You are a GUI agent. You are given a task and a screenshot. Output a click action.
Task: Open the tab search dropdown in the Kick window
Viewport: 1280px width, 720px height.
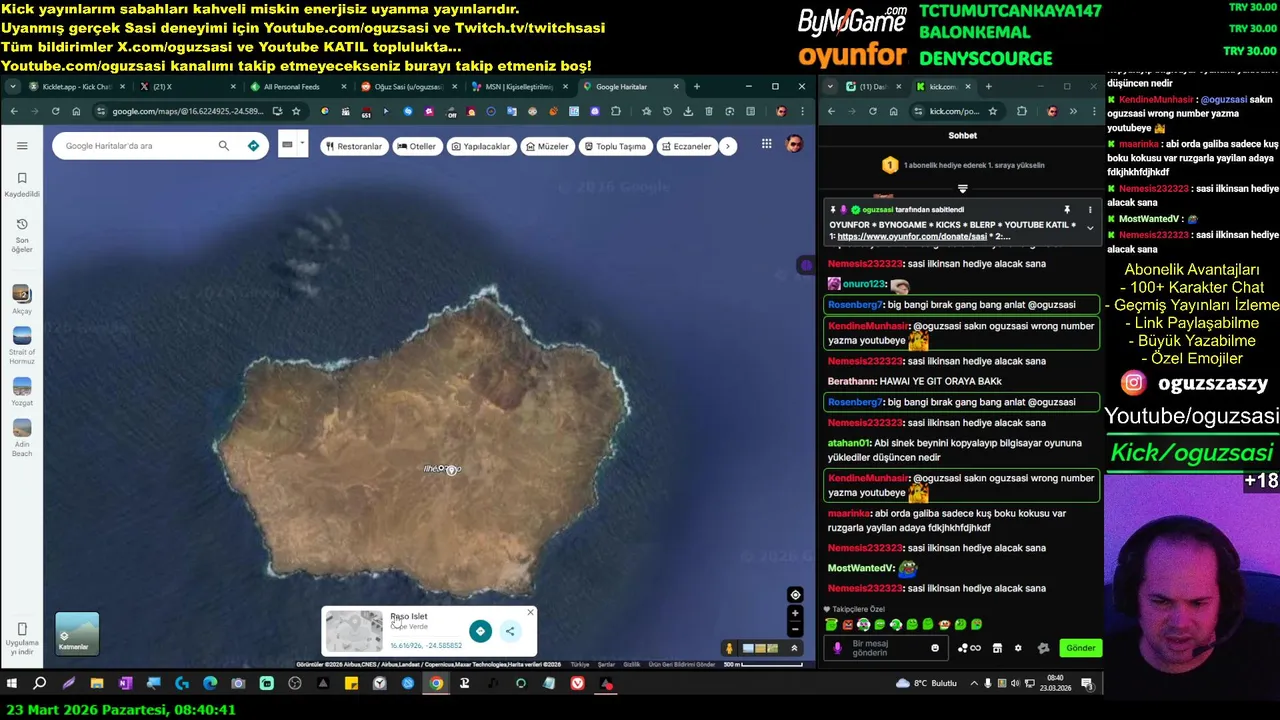tap(830, 87)
